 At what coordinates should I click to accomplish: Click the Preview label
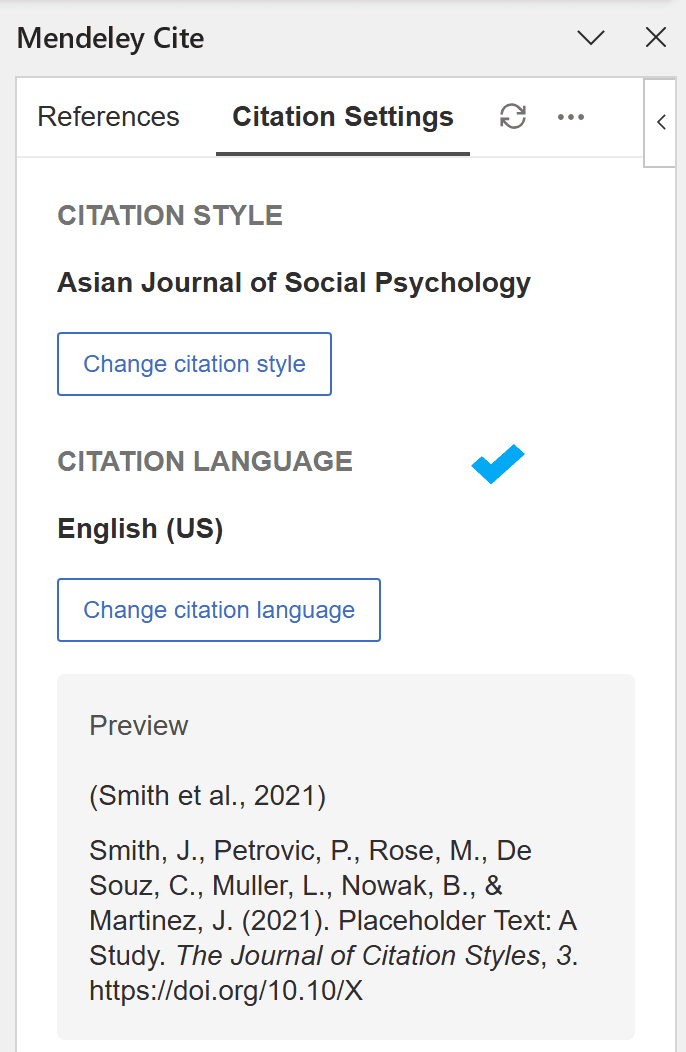point(139,725)
